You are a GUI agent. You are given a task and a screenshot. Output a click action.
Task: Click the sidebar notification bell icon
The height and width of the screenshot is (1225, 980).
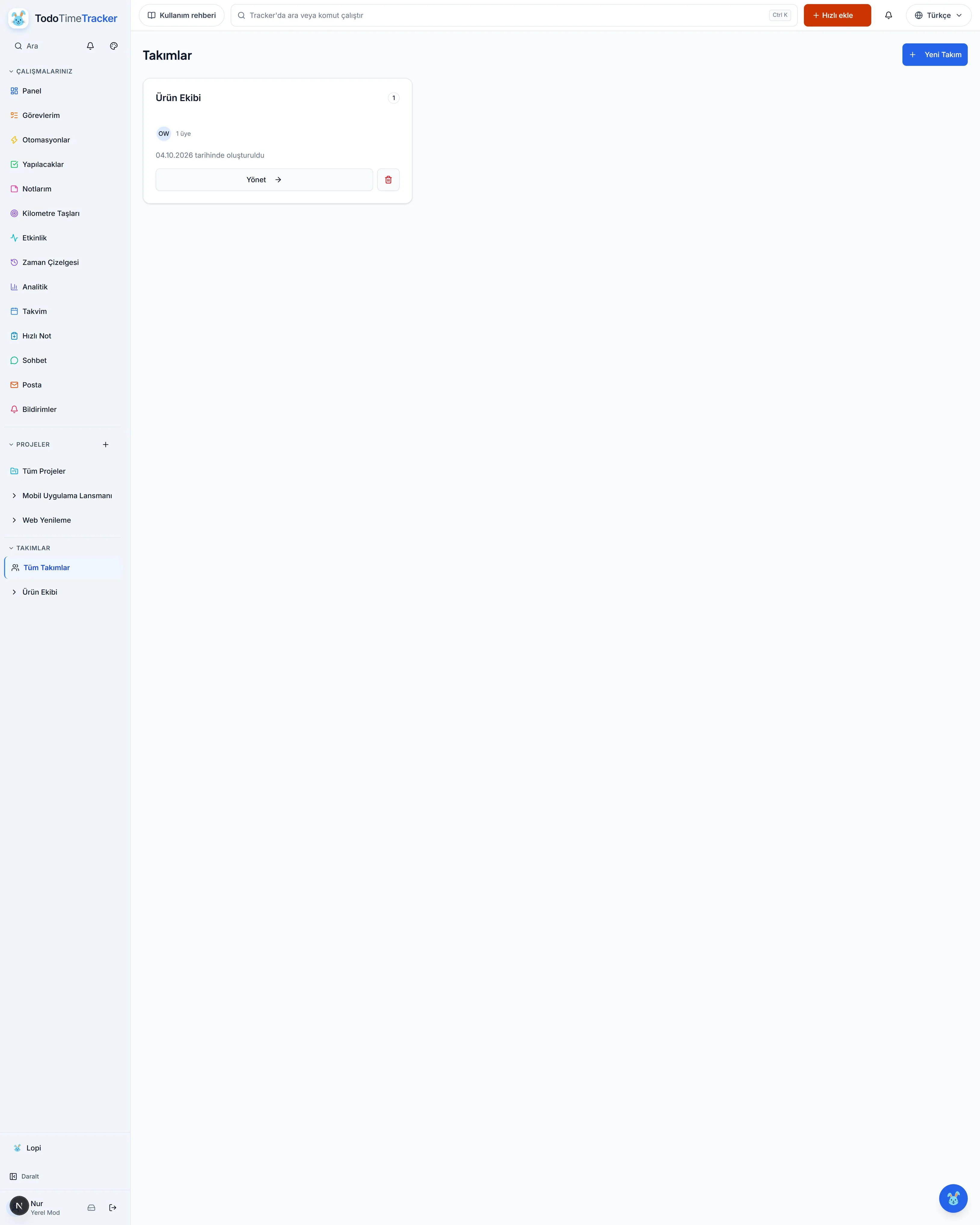(x=90, y=46)
